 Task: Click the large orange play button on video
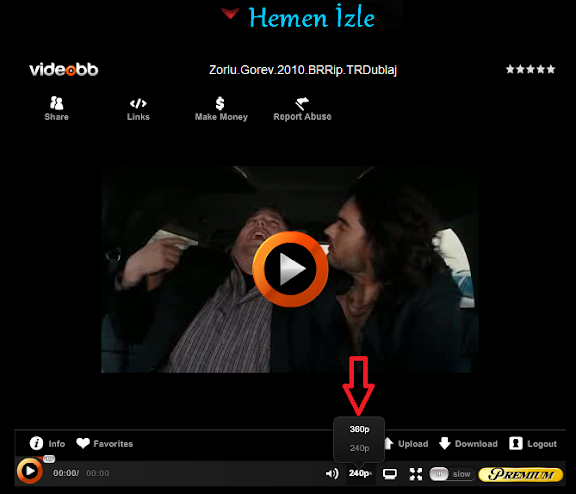click(290, 269)
